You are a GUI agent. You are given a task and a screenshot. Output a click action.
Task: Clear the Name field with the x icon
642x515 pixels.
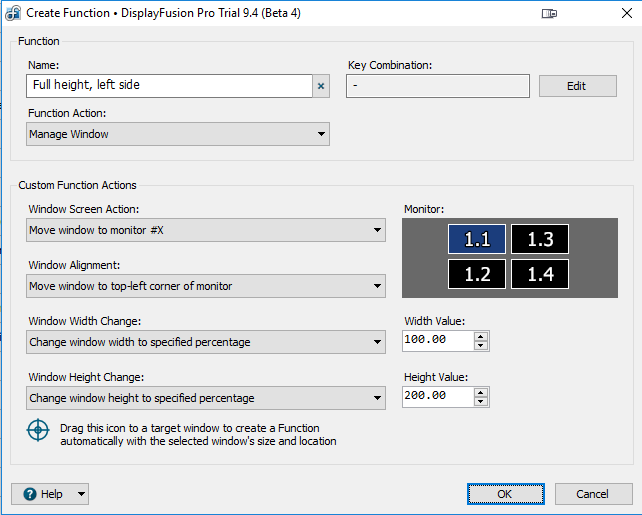321,86
